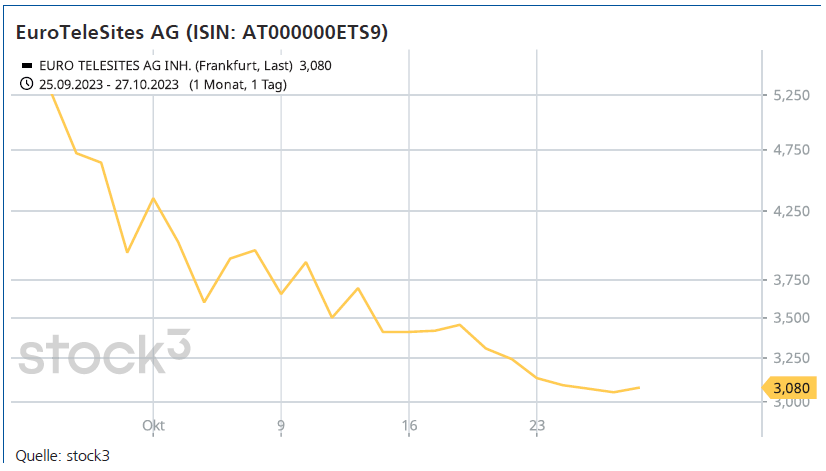Click the 3,250 y-axis label
Screen dimensions: 826x471
click(791, 358)
